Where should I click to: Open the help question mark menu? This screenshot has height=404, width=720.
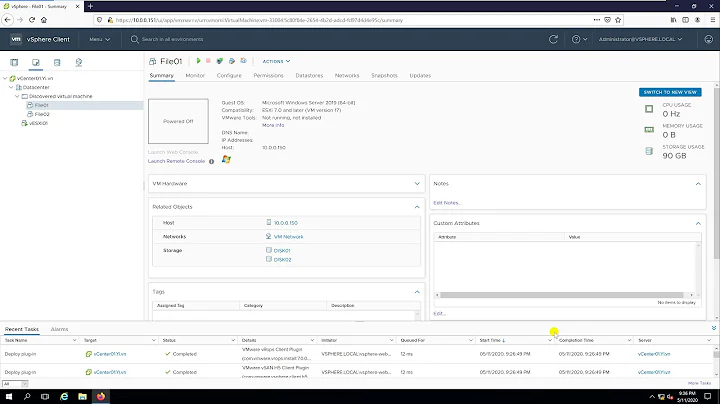(579, 39)
